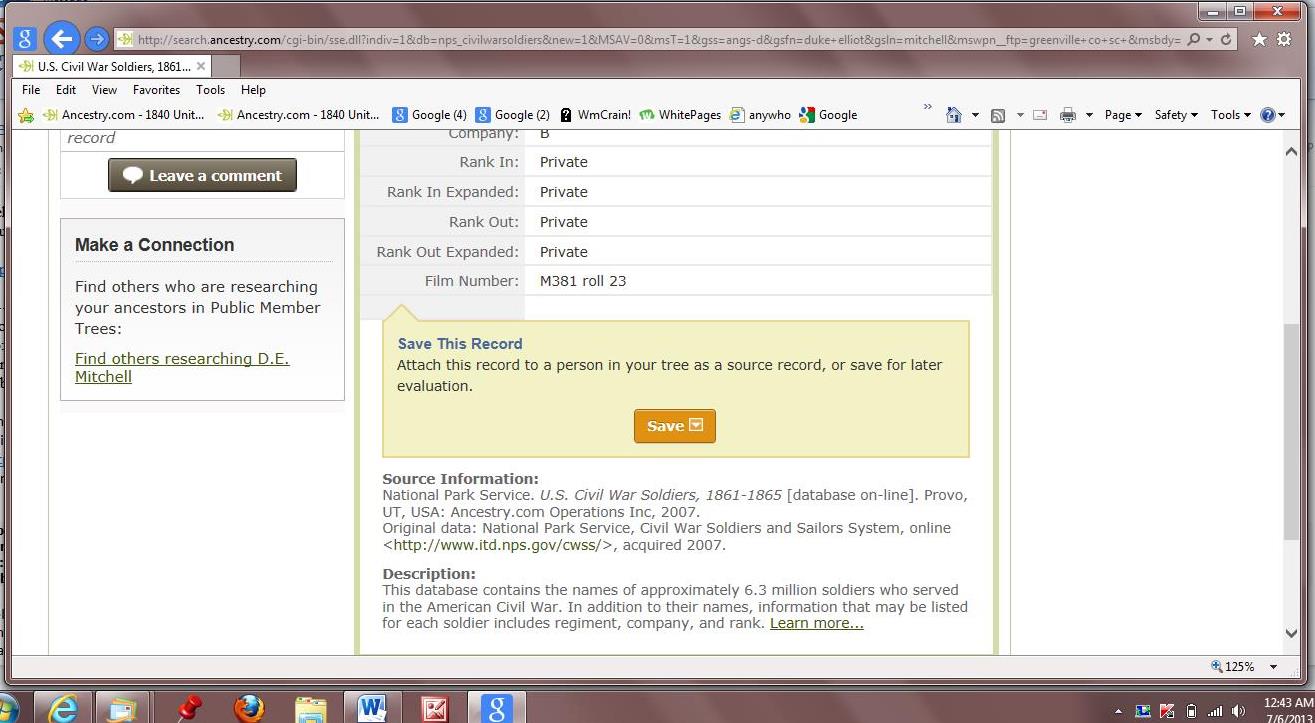This screenshot has height=723, width=1315.
Task: Click the Read mail envelope icon
Action: (x=1040, y=115)
